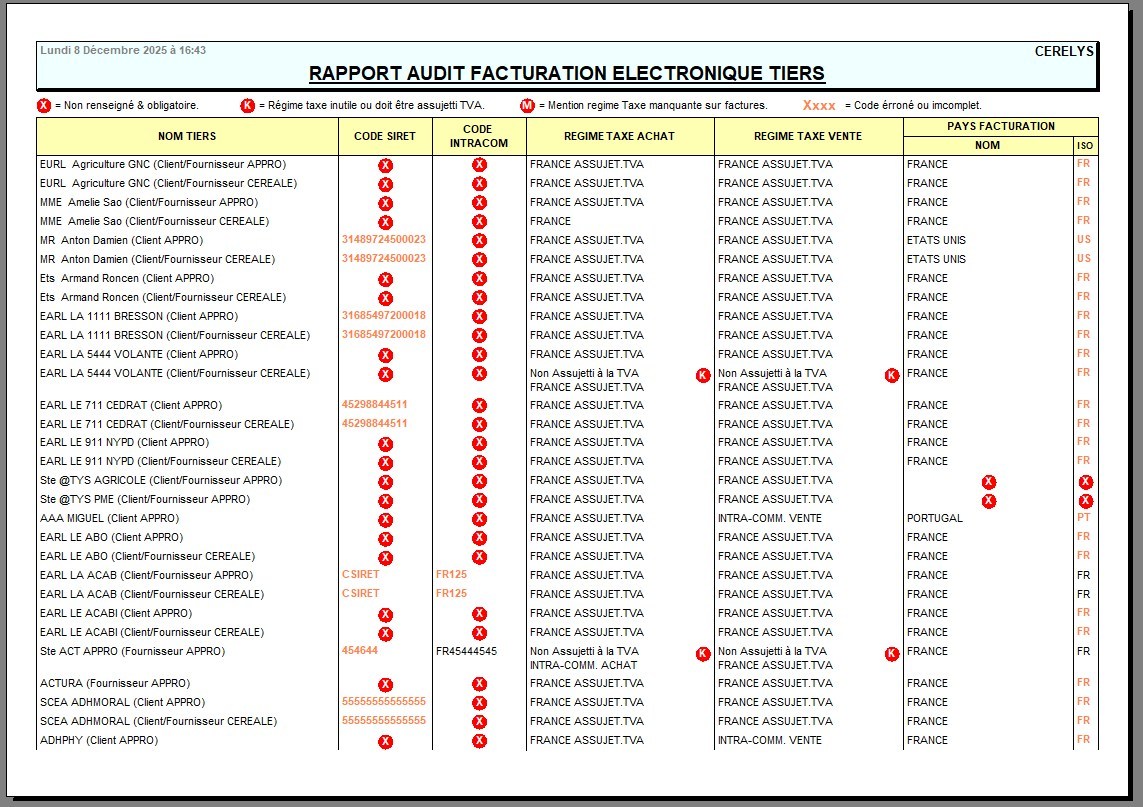Click the orange Xxxx sample code in legend

tap(819, 106)
